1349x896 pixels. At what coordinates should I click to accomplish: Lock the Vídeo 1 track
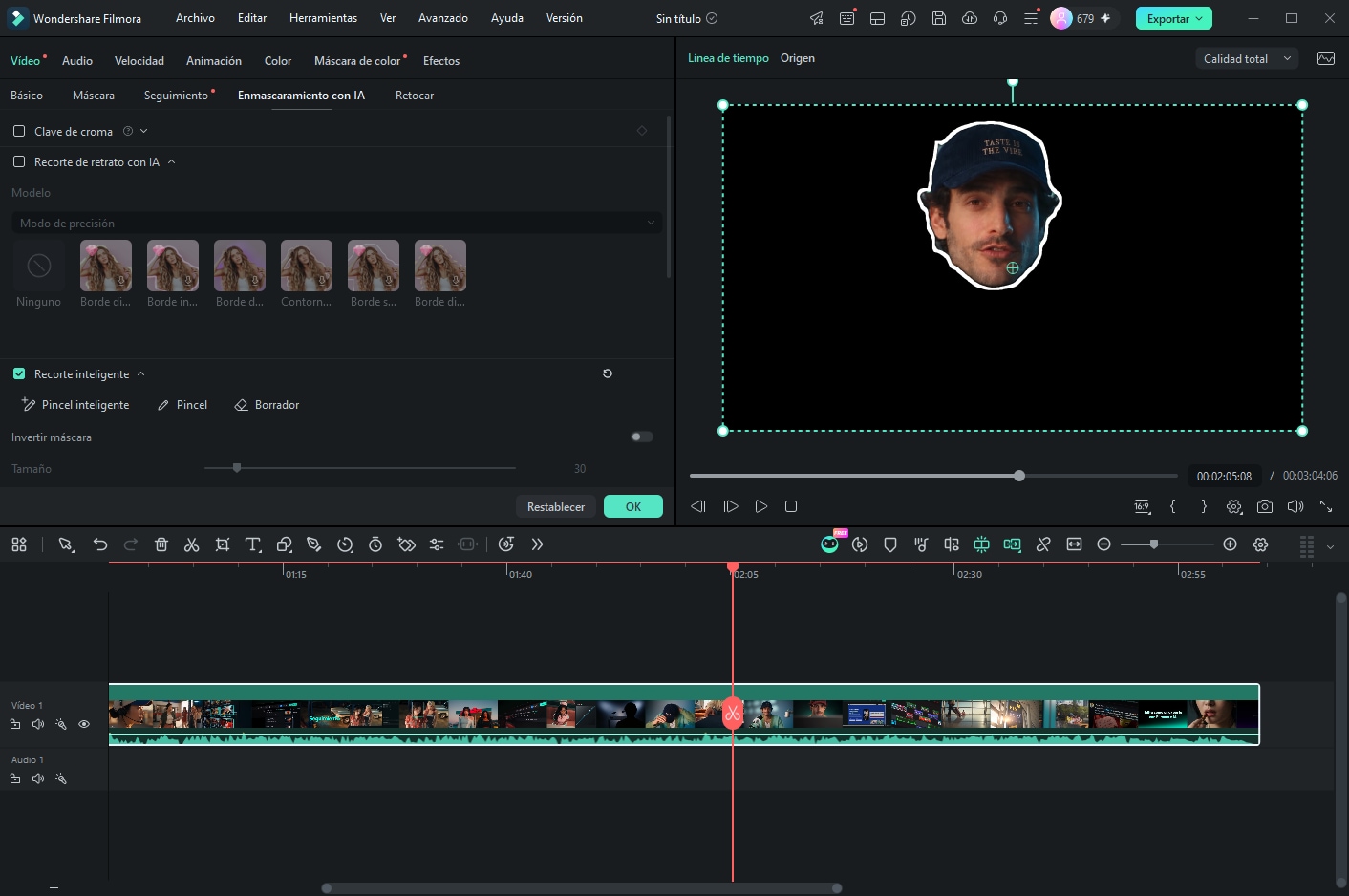click(x=15, y=724)
